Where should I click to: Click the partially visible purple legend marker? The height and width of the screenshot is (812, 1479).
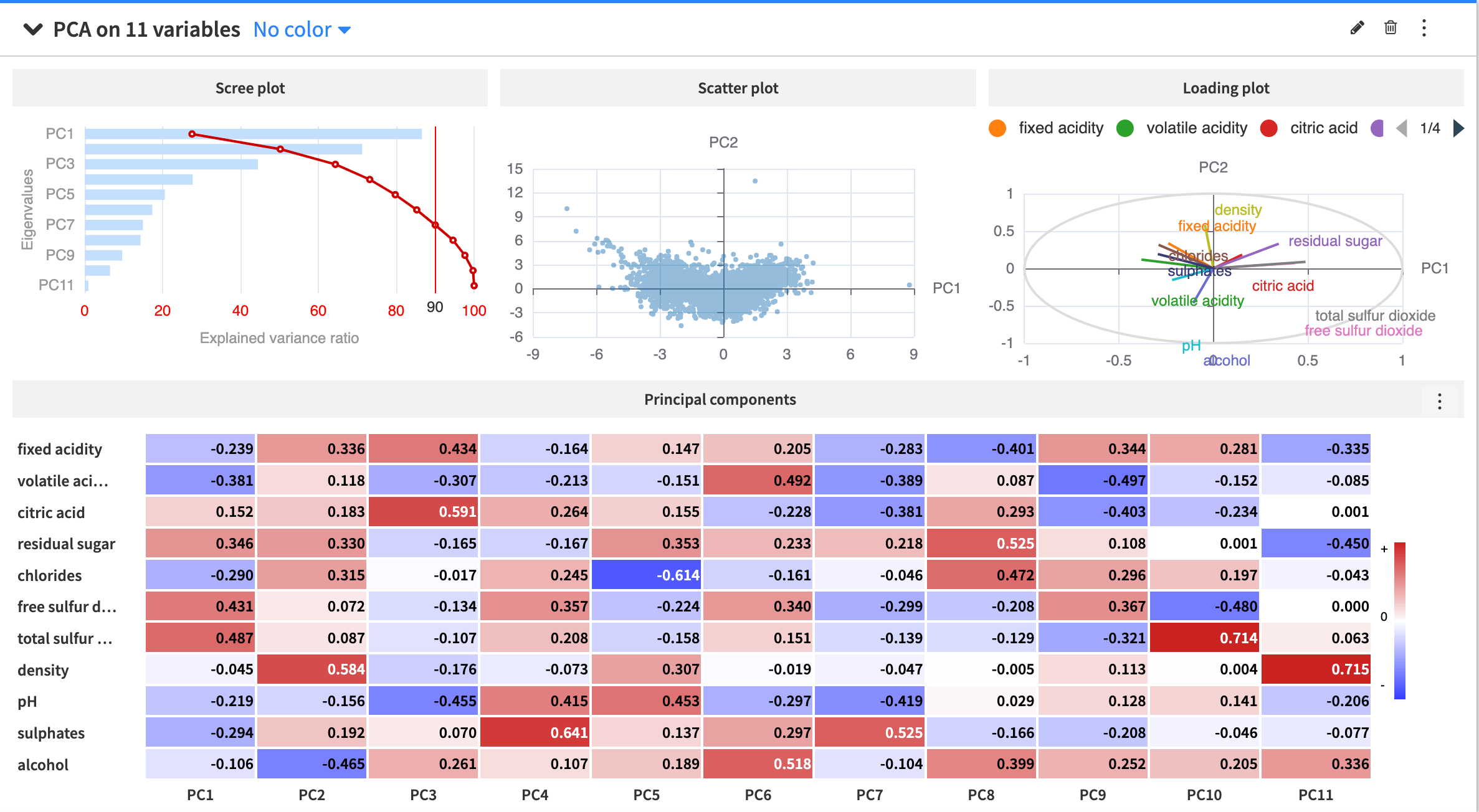coord(1377,128)
